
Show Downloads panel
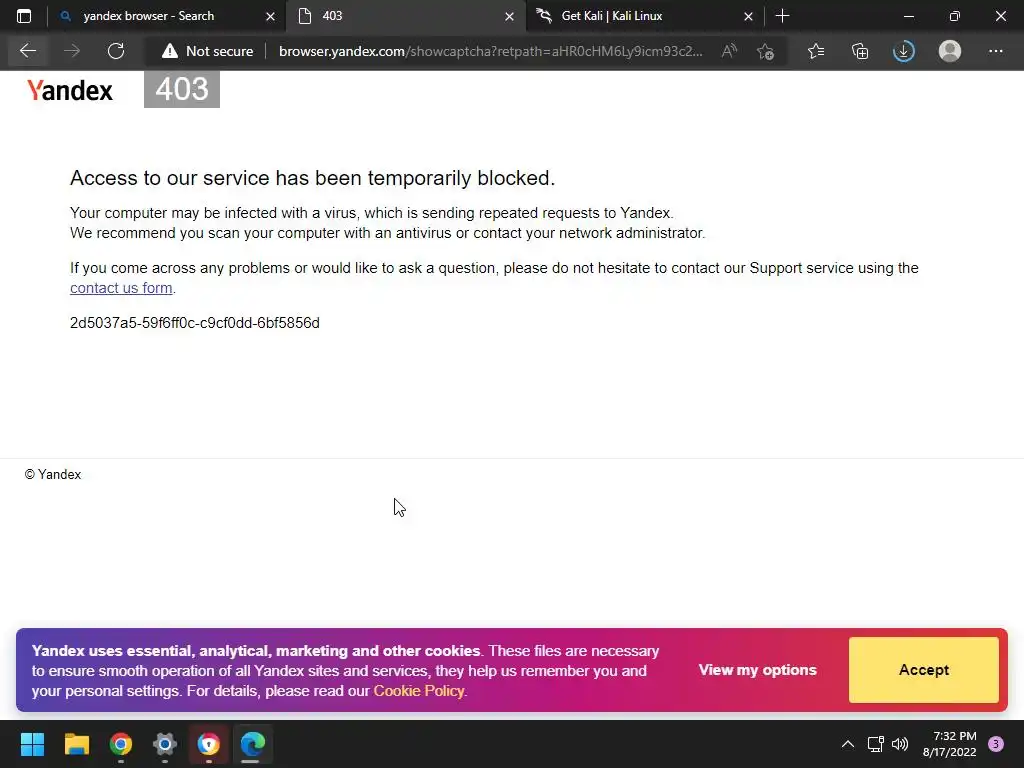[904, 51]
